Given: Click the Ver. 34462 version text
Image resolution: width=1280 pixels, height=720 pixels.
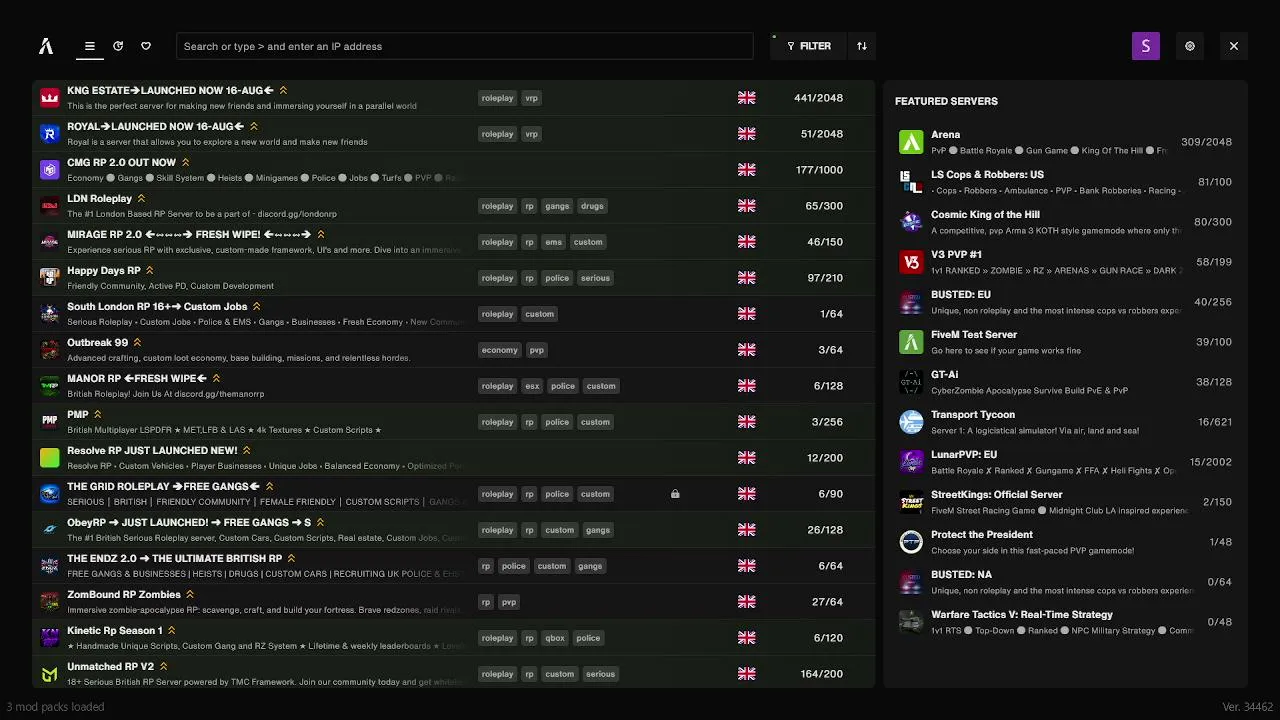Looking at the screenshot, I should [1247, 707].
